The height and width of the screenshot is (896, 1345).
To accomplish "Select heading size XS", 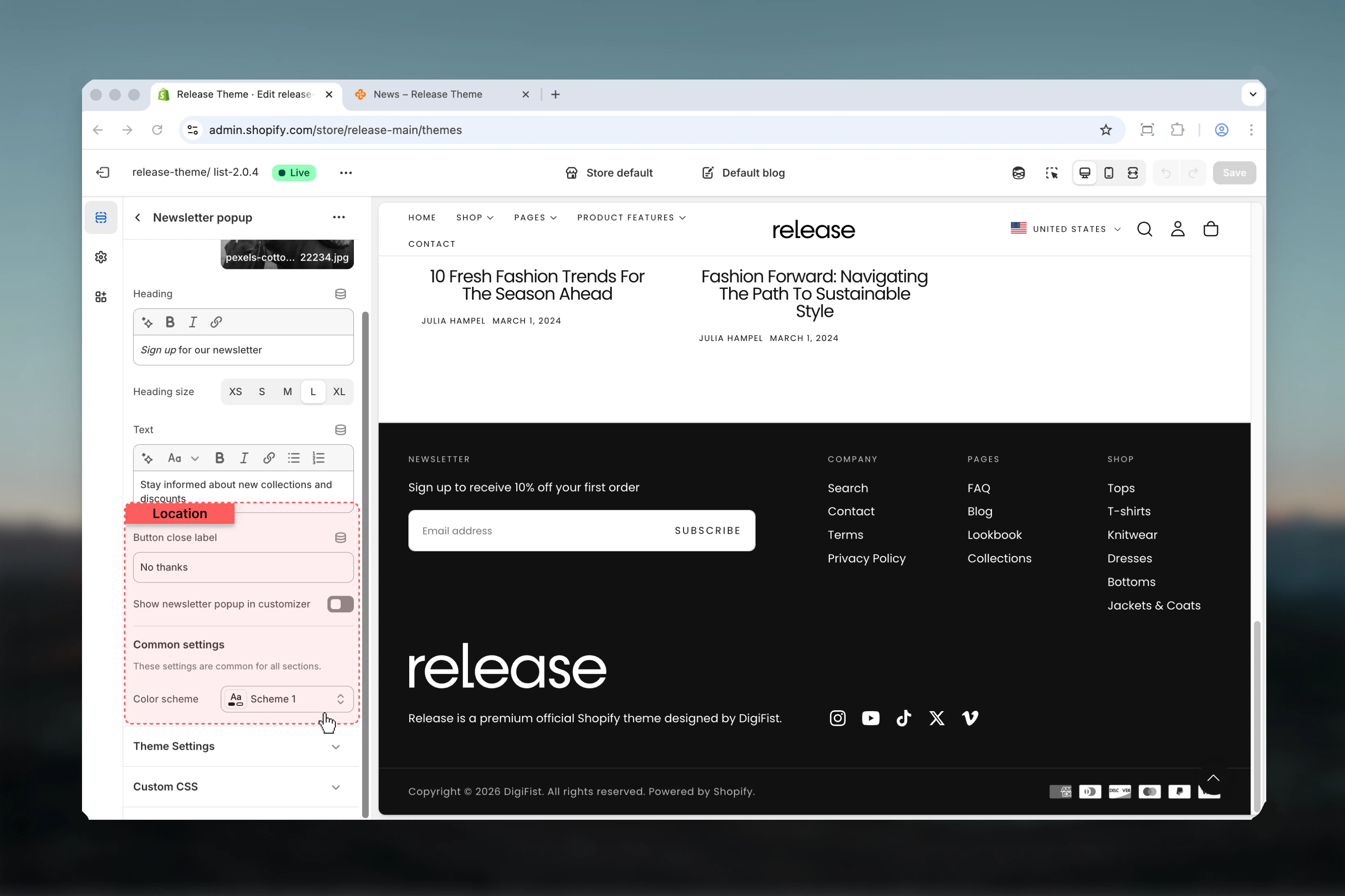I will [x=235, y=392].
